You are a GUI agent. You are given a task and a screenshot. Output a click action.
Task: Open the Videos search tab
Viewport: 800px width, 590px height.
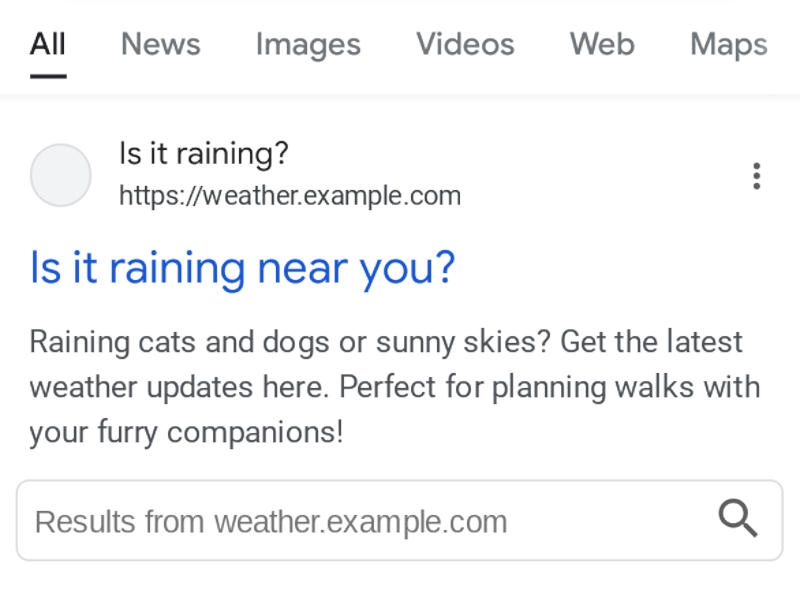pyautogui.click(x=464, y=44)
